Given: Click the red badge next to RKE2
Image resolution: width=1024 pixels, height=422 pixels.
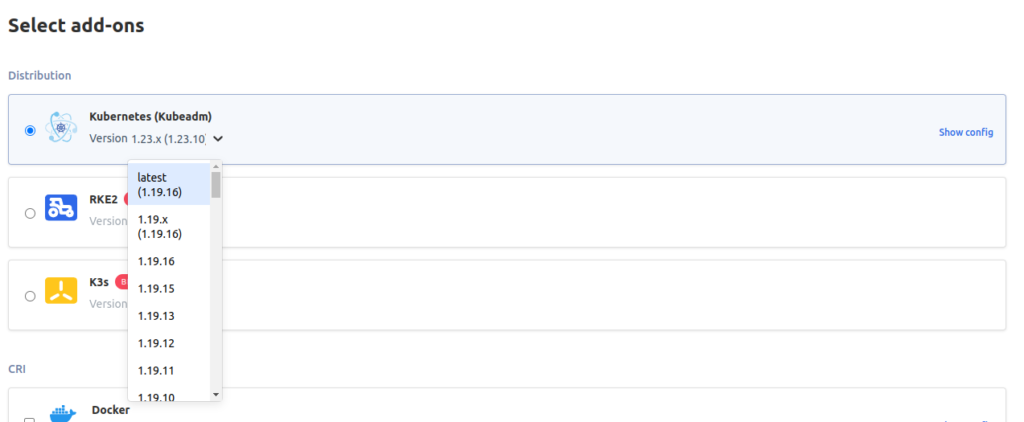Looking at the screenshot, I should click(x=126, y=199).
